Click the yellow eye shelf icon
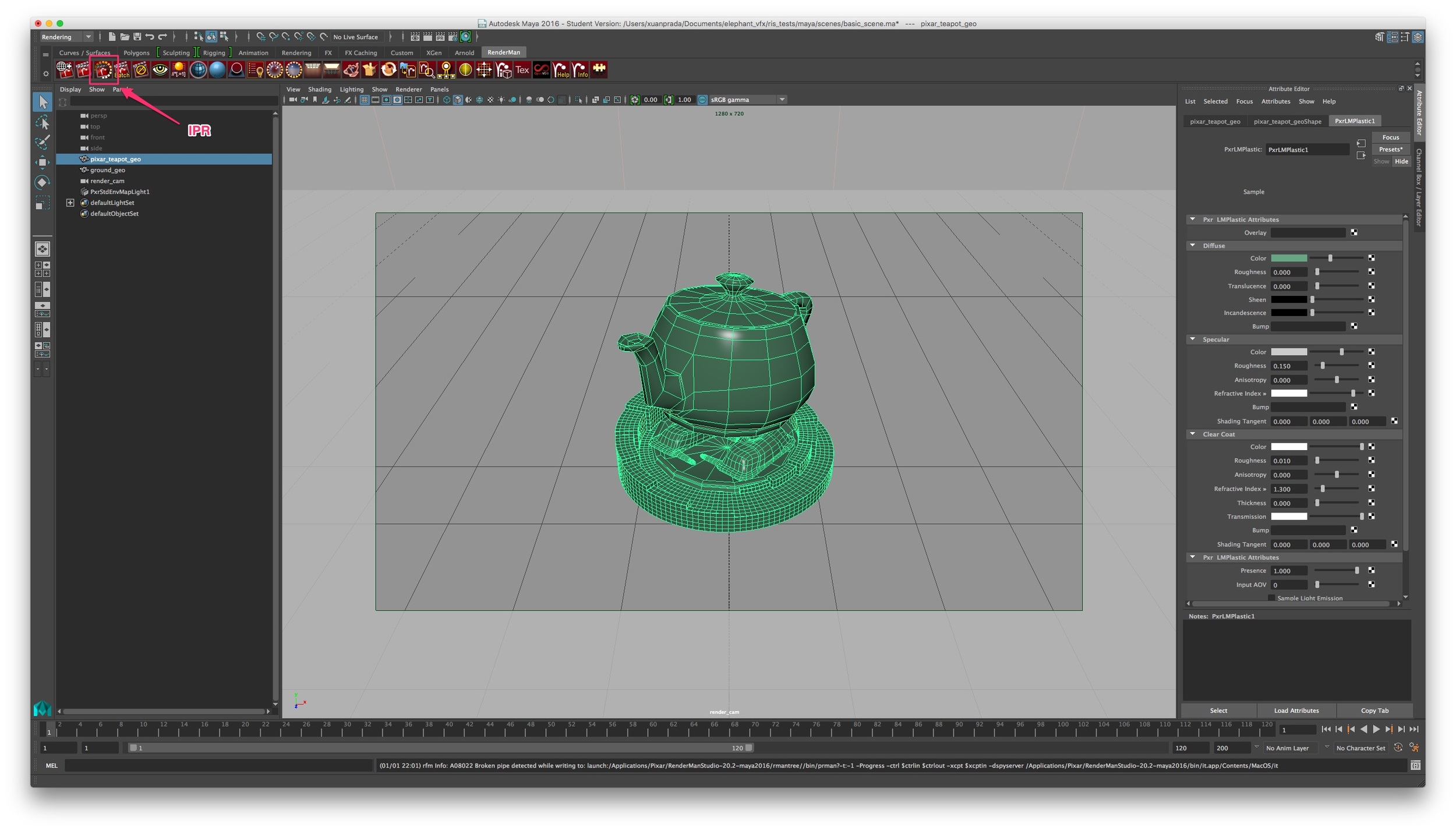The height and width of the screenshot is (831, 1456). (160, 70)
